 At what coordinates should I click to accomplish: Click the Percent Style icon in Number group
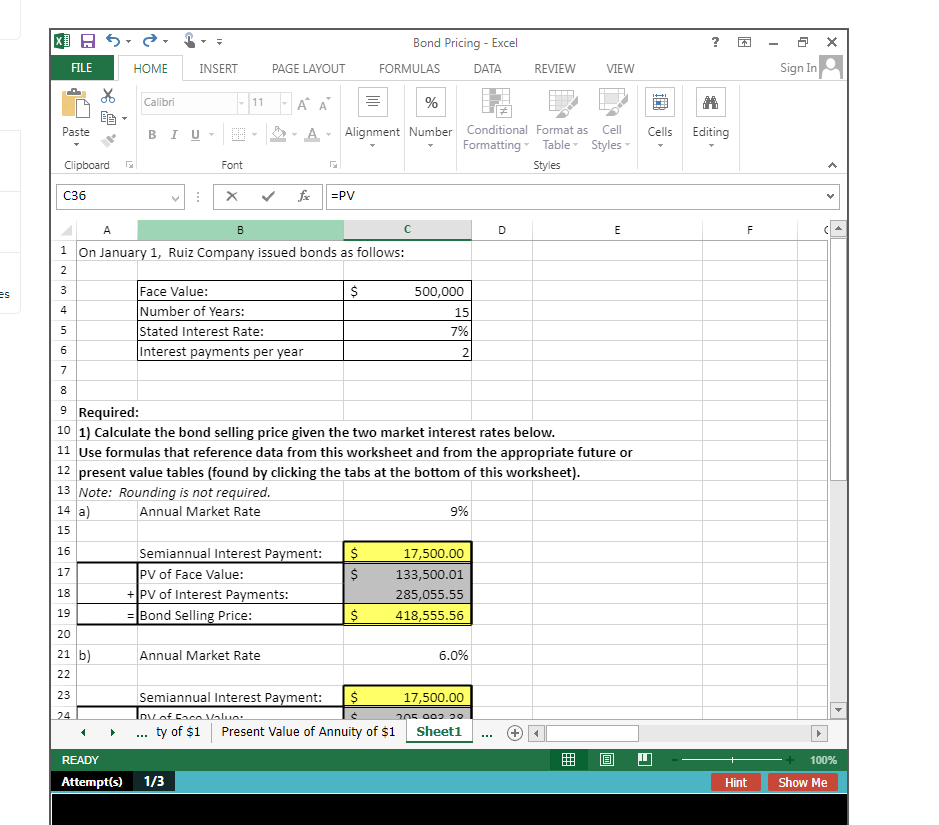coord(430,101)
